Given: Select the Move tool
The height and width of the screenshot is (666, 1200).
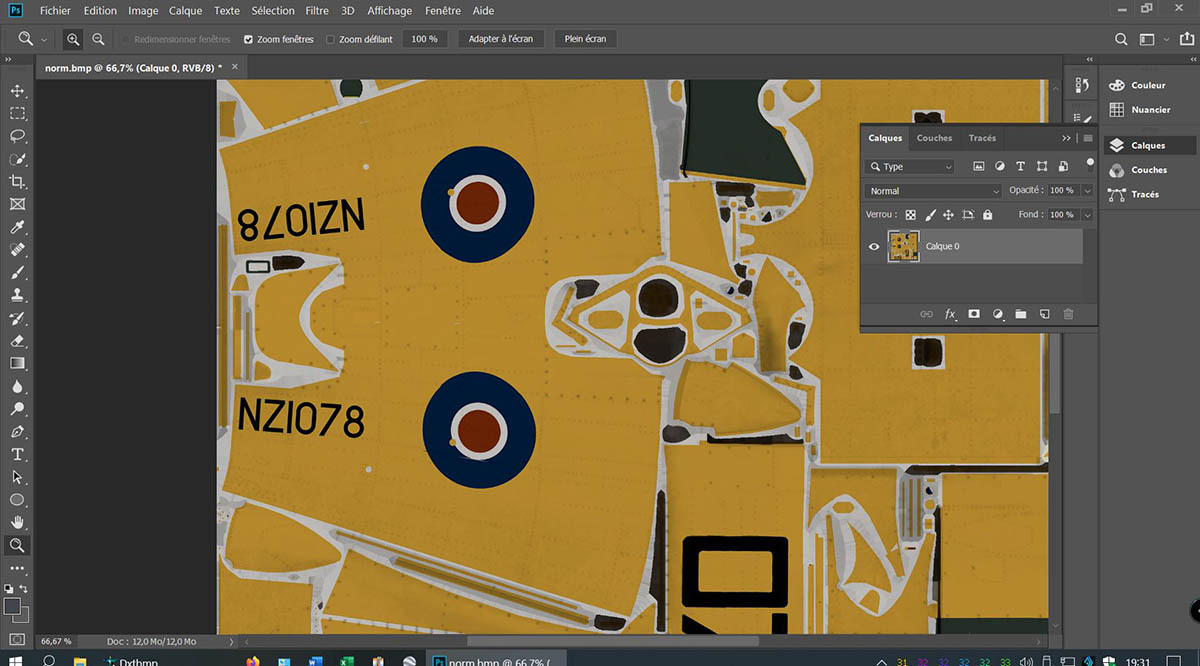Looking at the screenshot, I should [17, 91].
